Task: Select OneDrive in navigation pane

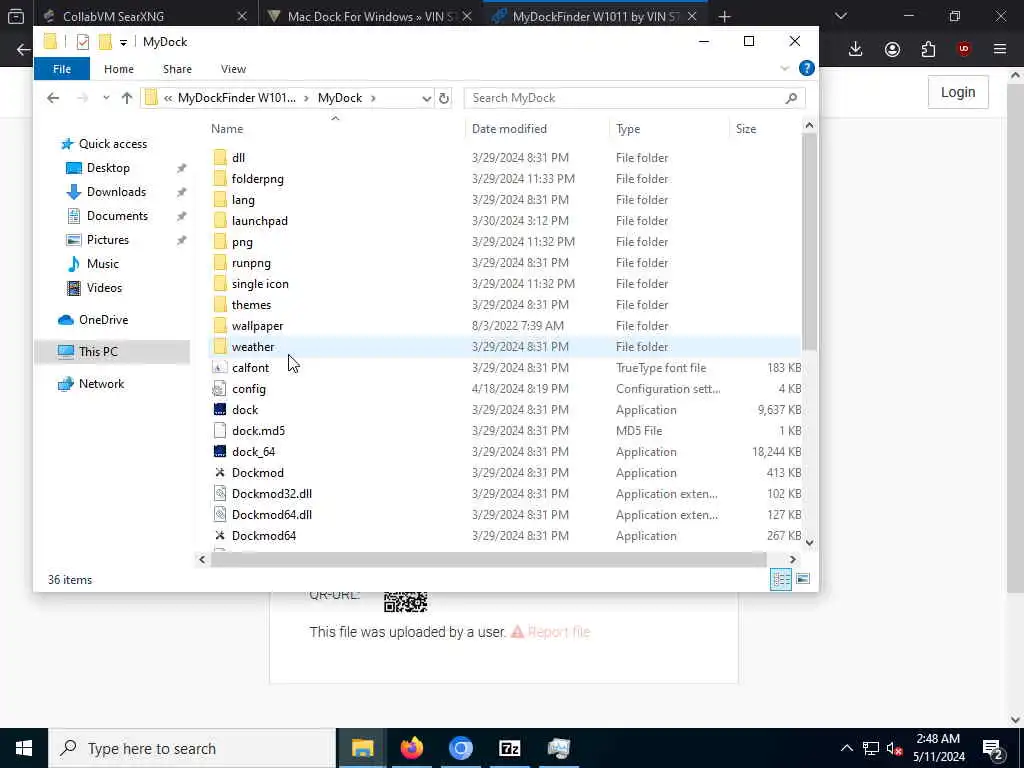Action: tap(103, 319)
